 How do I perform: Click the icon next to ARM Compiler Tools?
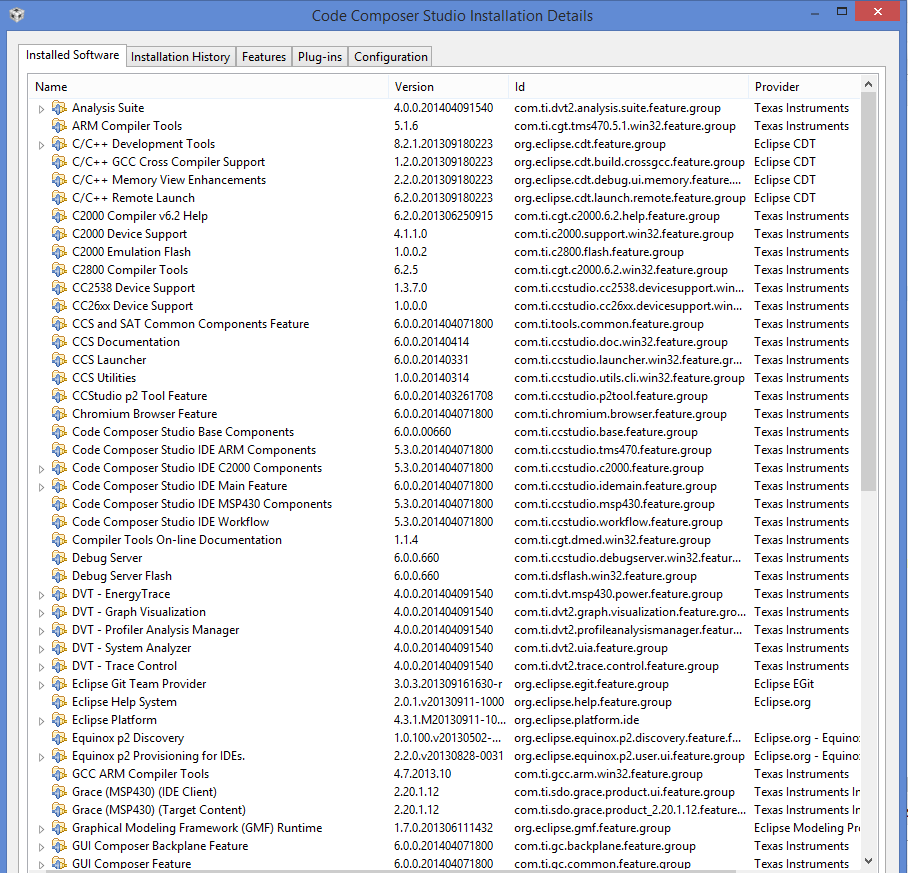click(59, 126)
